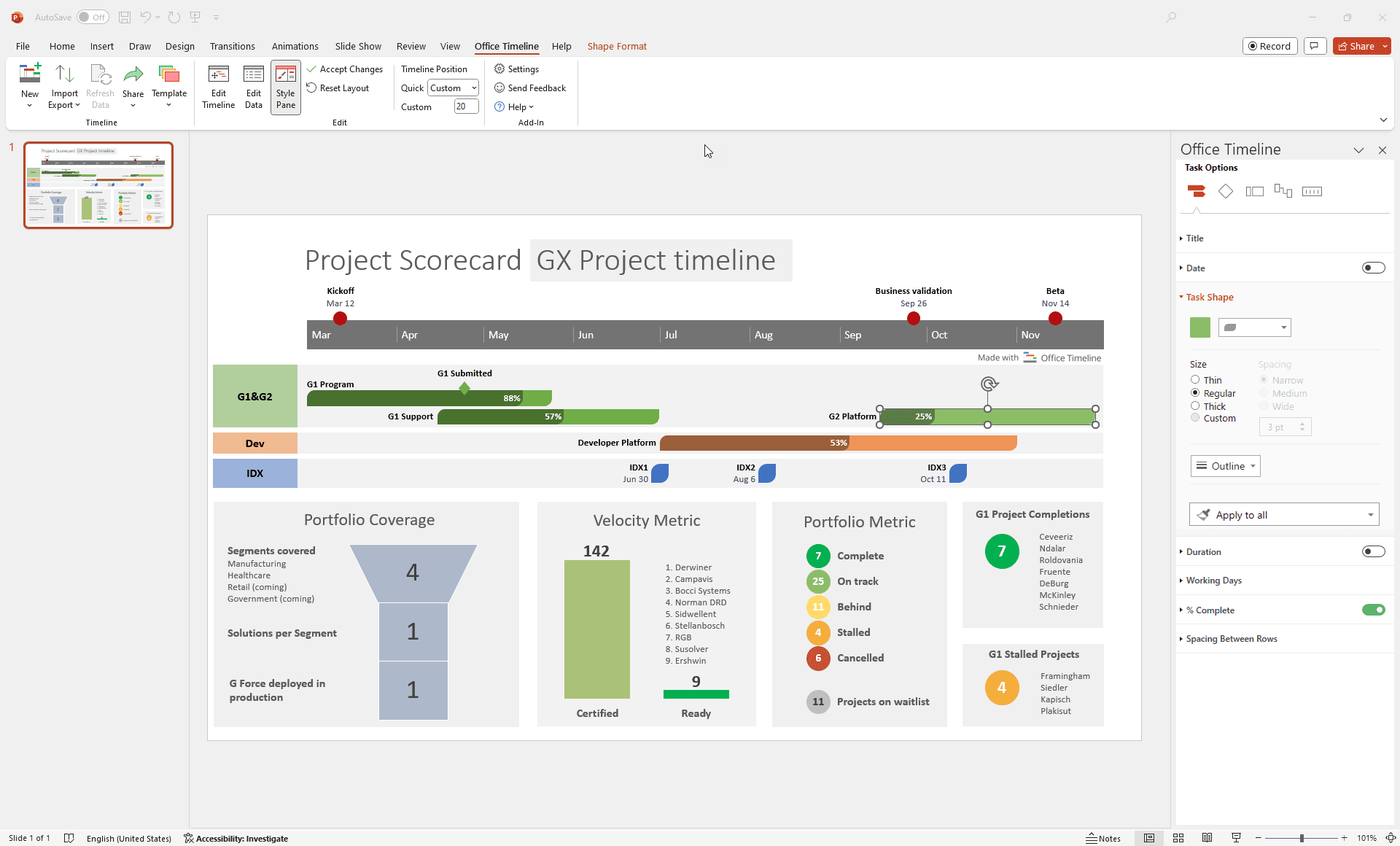Click the Start From Beginning icon

coord(195,17)
